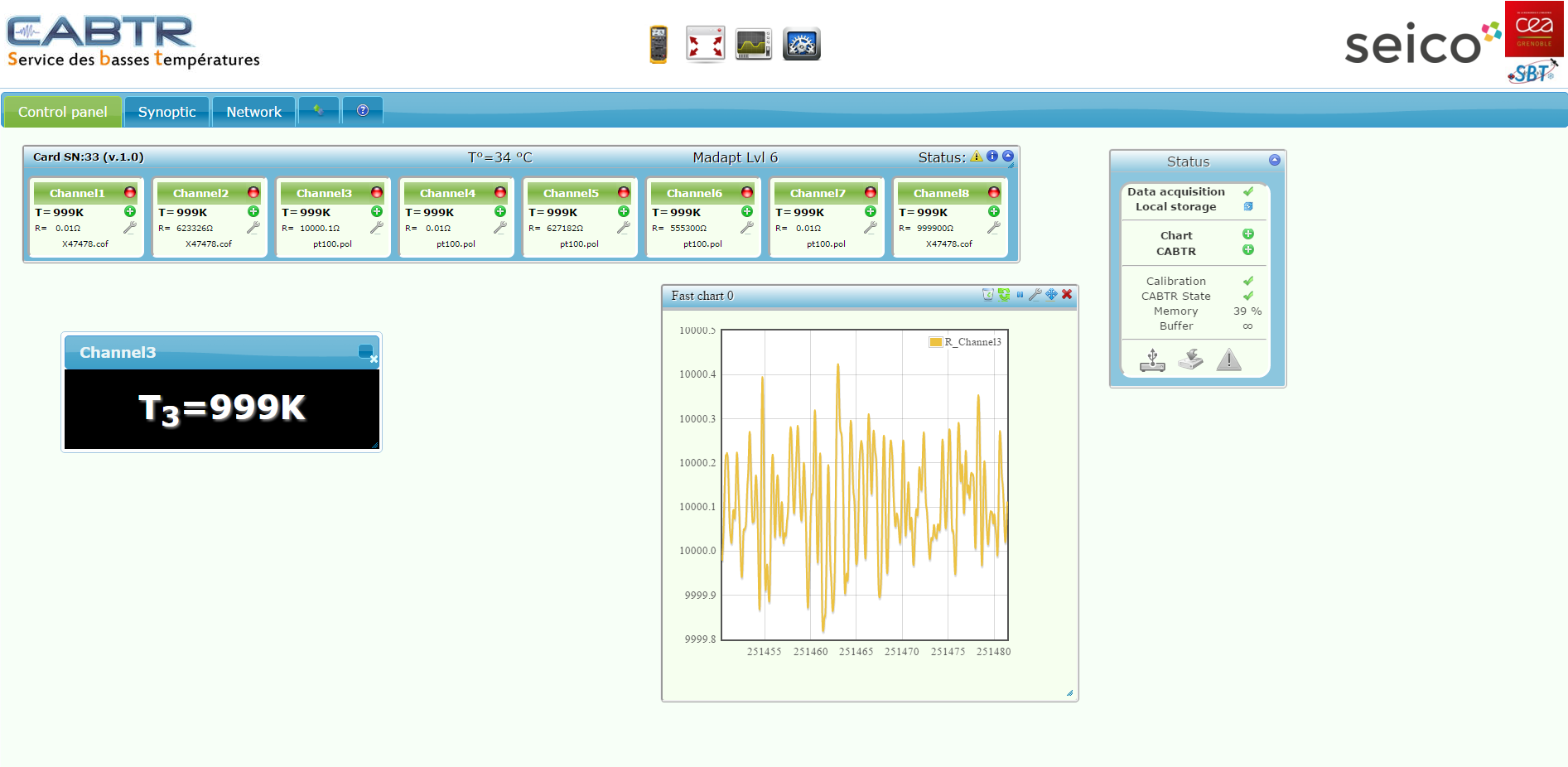The image size is (1568, 767).
Task: Click the CABTR State green checkmark
Action: 1248,296
